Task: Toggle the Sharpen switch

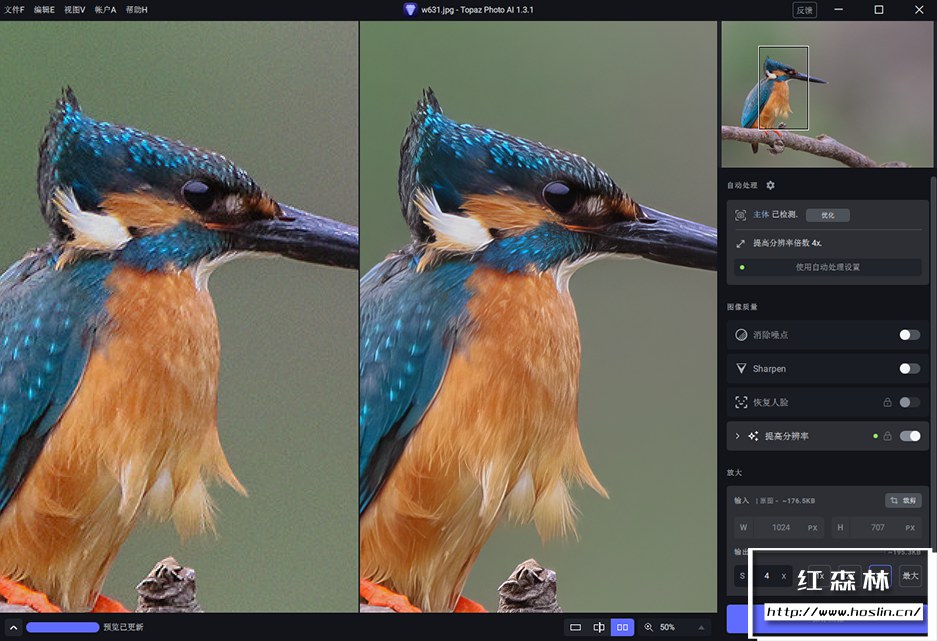Action: click(x=910, y=369)
